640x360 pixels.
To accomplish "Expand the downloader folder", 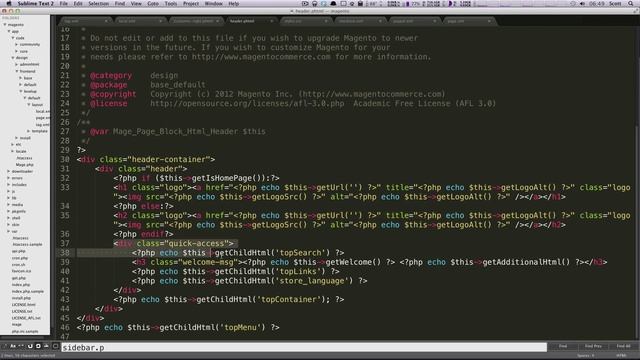I will pos(9,171).
